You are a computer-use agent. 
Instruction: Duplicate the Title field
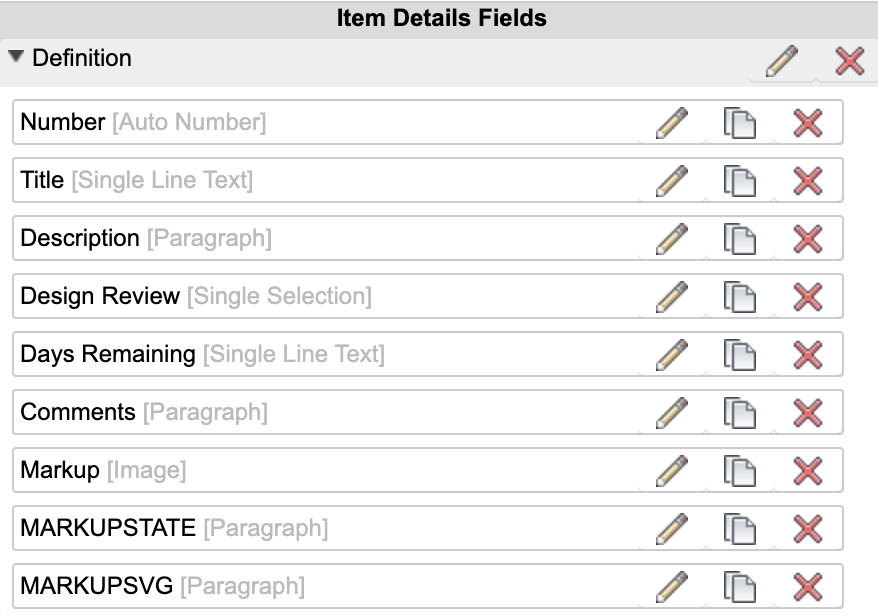tap(739, 181)
